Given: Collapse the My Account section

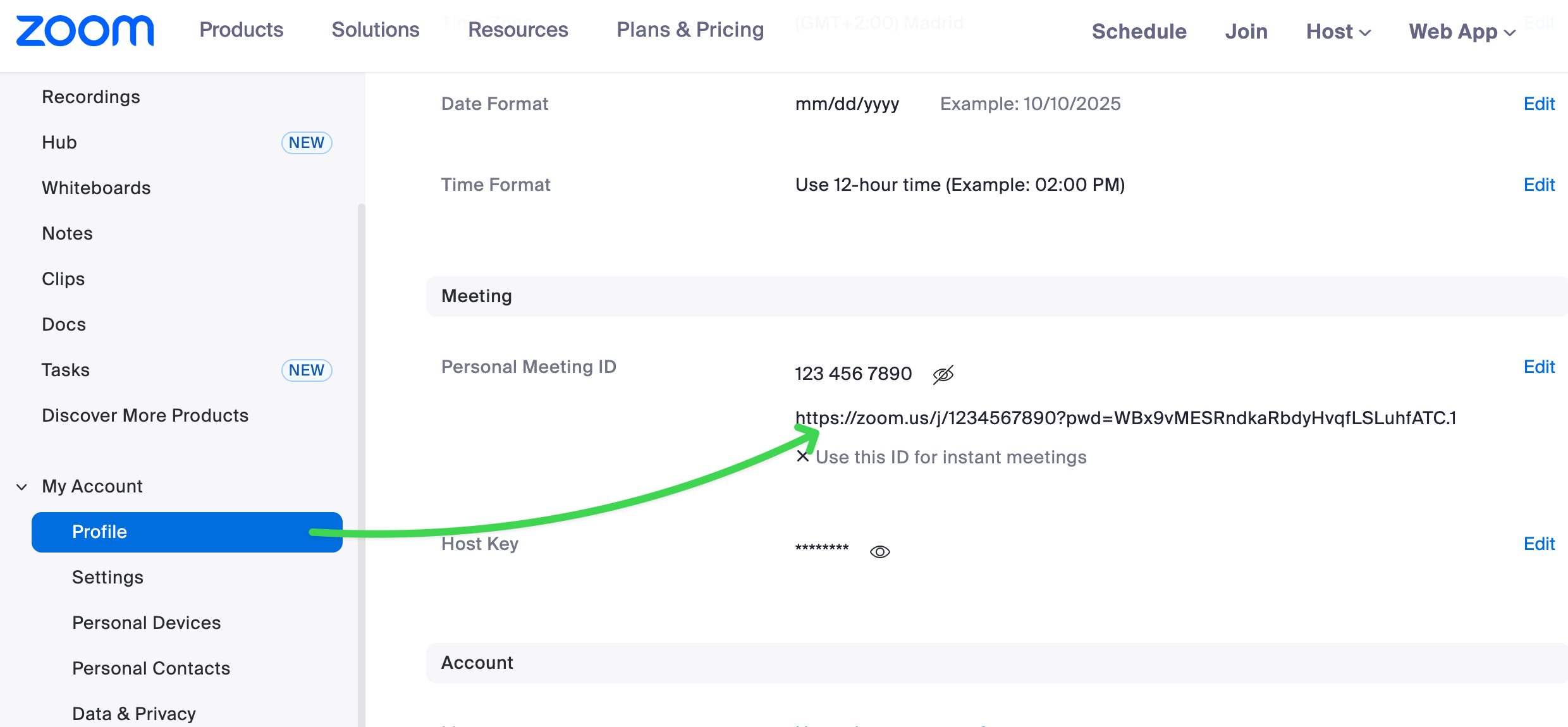Looking at the screenshot, I should coord(21,487).
